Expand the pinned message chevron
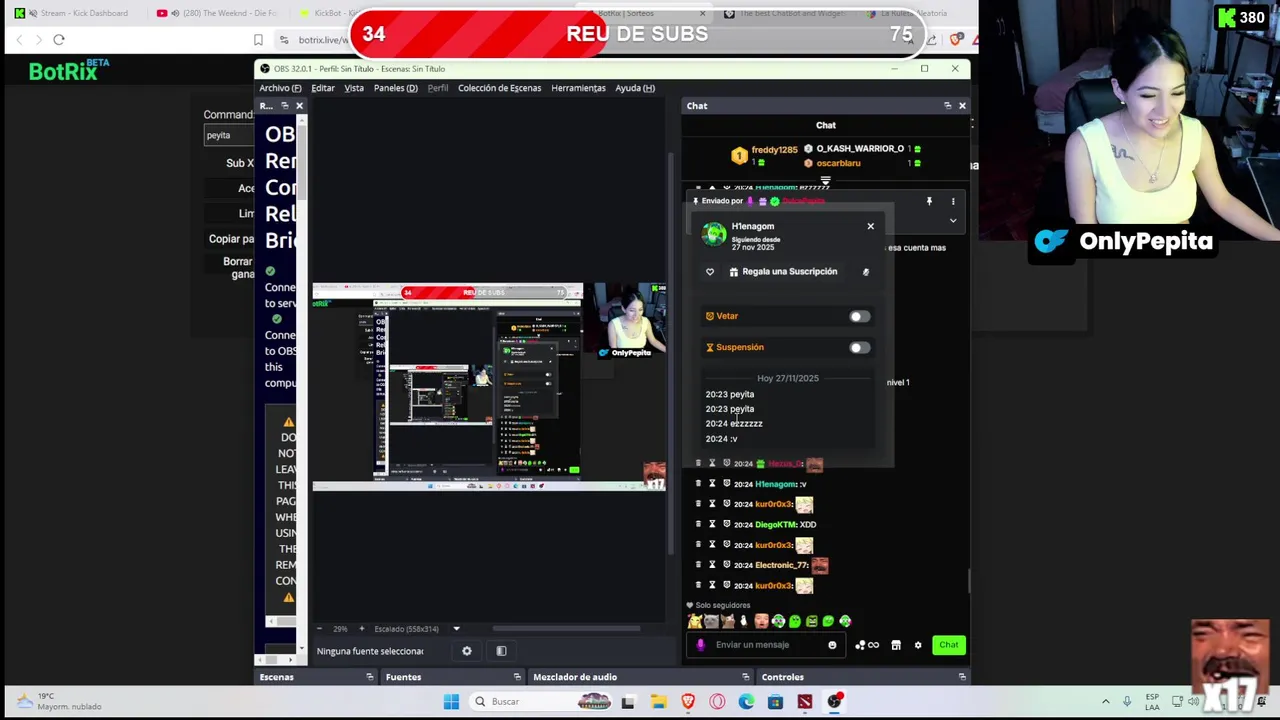The width and height of the screenshot is (1280, 720). click(953, 221)
